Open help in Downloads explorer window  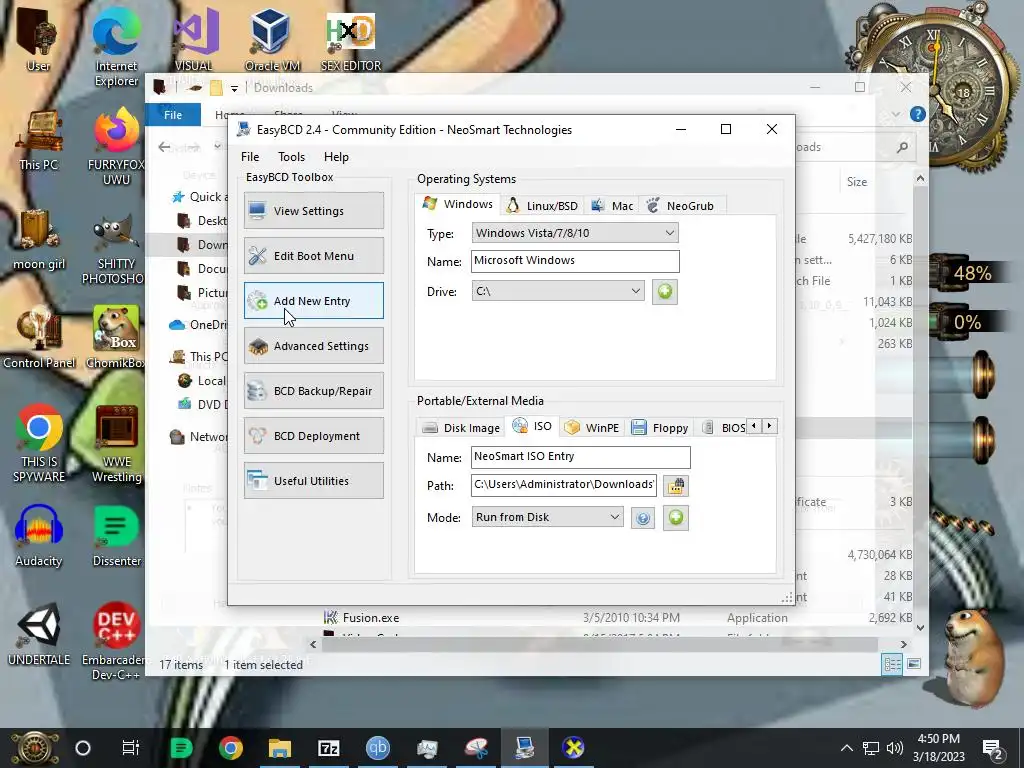(x=918, y=114)
